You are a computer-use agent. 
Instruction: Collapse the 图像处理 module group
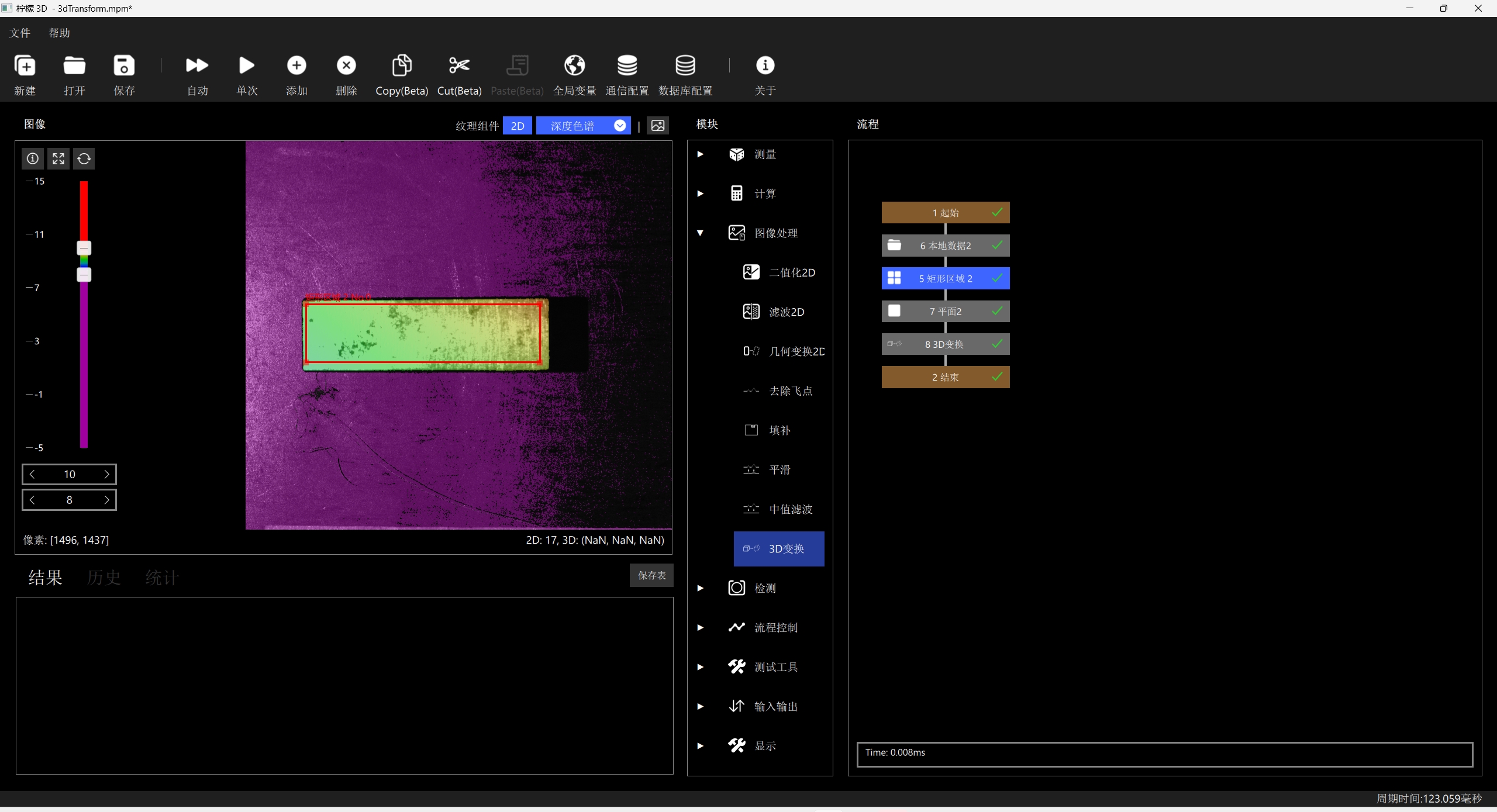click(700, 233)
